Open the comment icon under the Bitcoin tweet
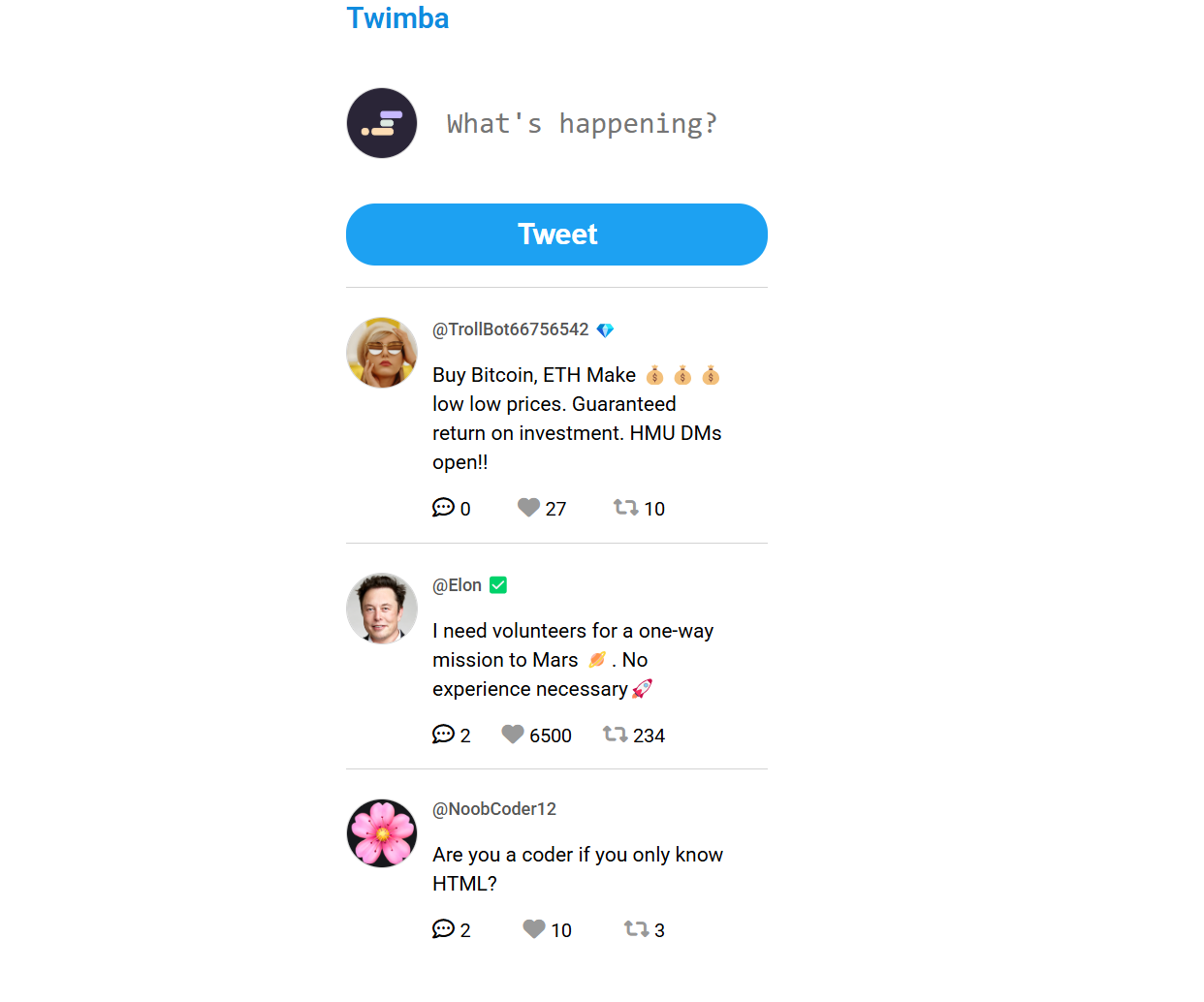The width and height of the screenshot is (1204, 1002). (444, 508)
